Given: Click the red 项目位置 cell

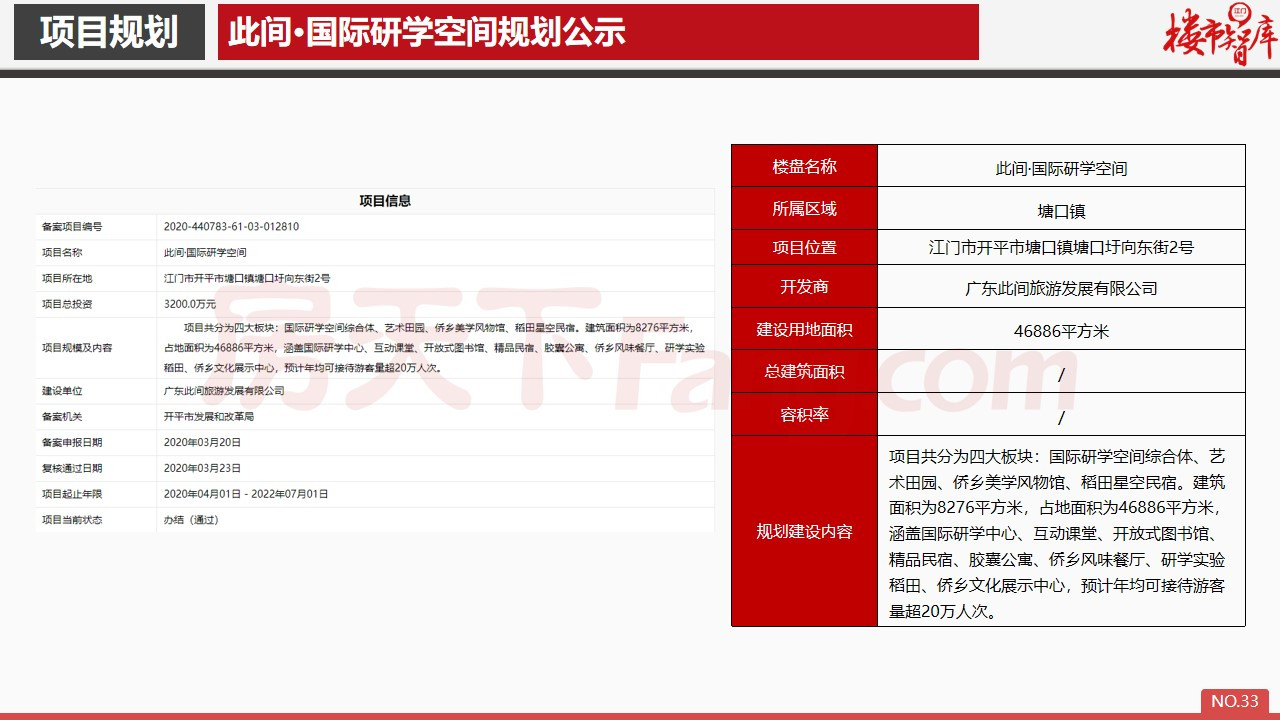Looking at the screenshot, I should click(804, 247).
